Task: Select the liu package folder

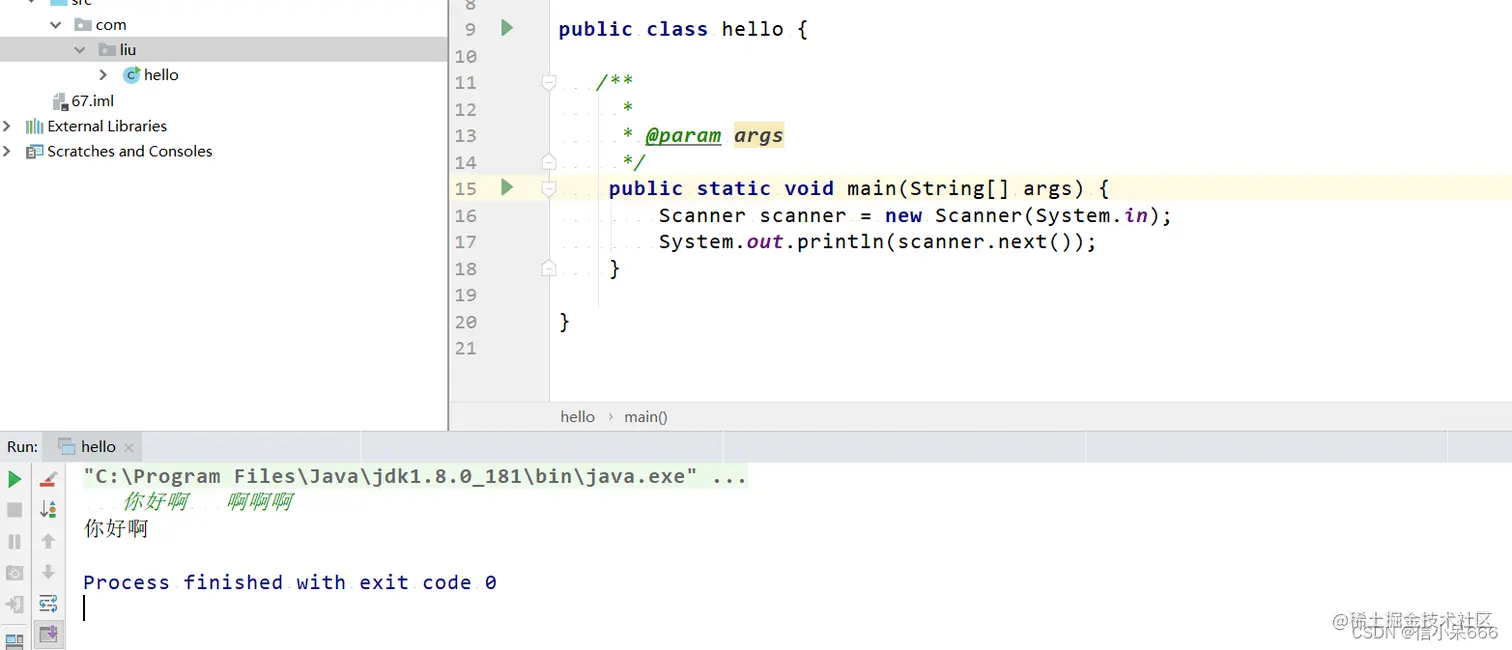Action: click(128, 49)
